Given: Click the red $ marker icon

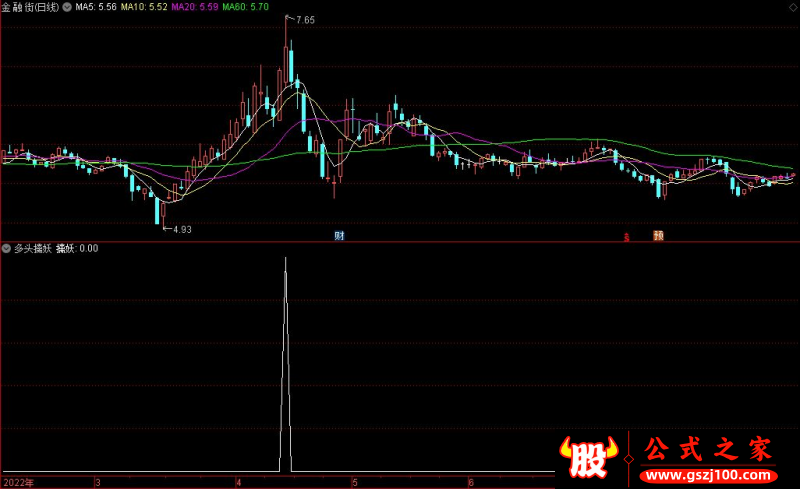Looking at the screenshot, I should [627, 237].
